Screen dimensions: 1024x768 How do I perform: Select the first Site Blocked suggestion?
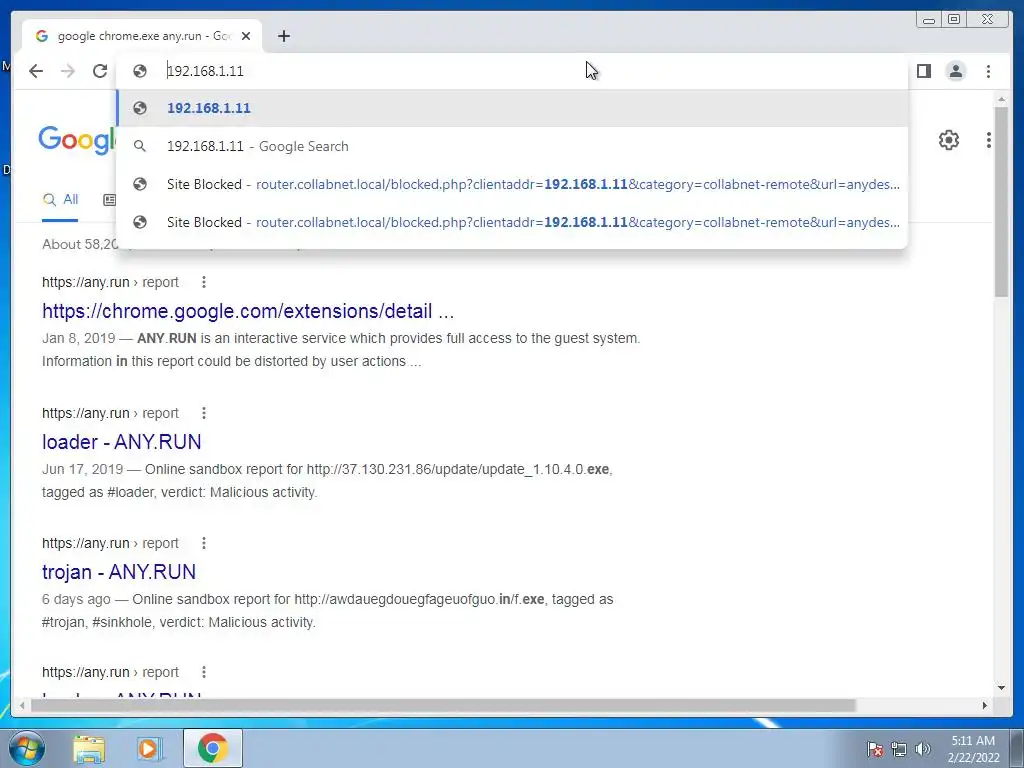click(511, 184)
